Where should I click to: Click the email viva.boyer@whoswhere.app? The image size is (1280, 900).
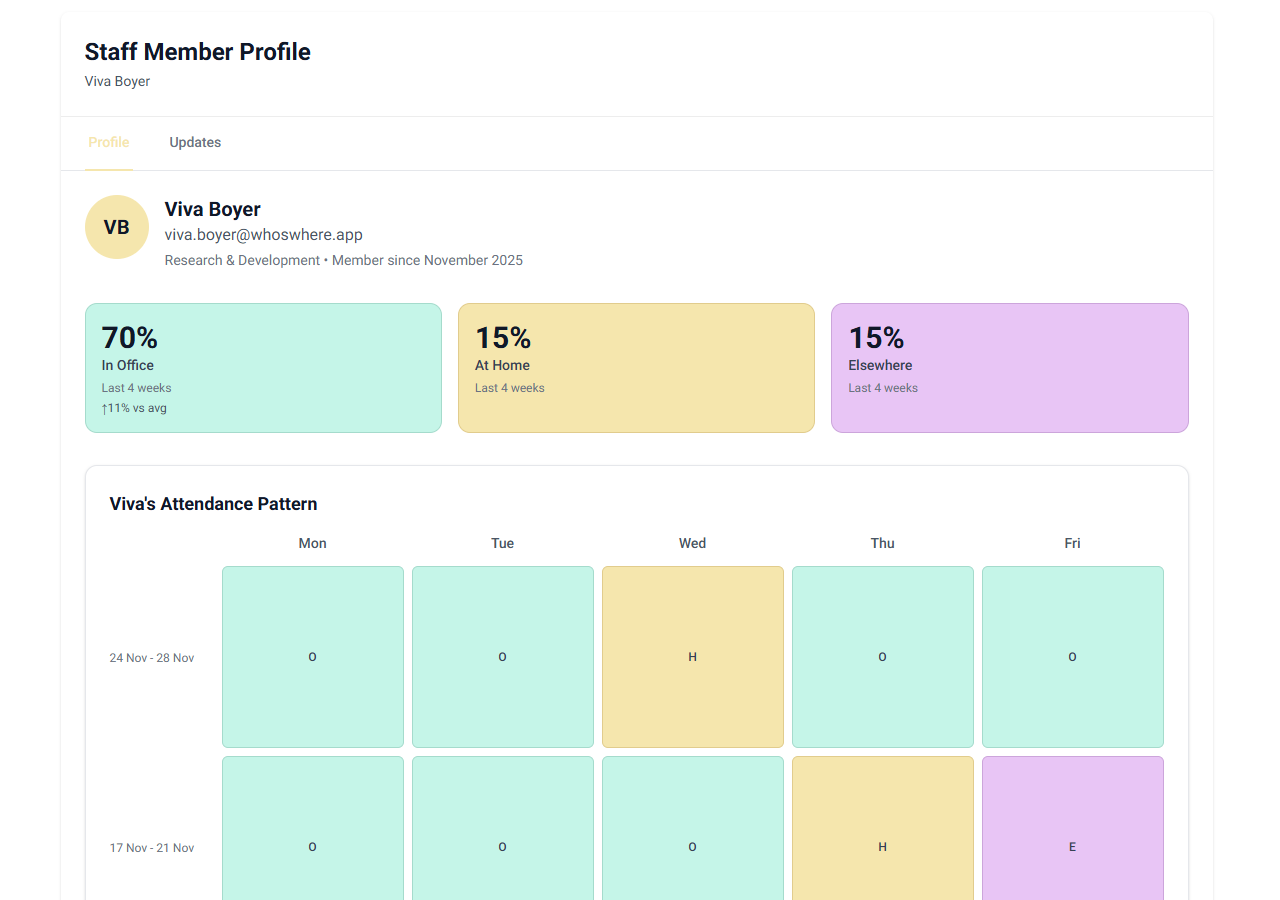pyautogui.click(x=263, y=234)
